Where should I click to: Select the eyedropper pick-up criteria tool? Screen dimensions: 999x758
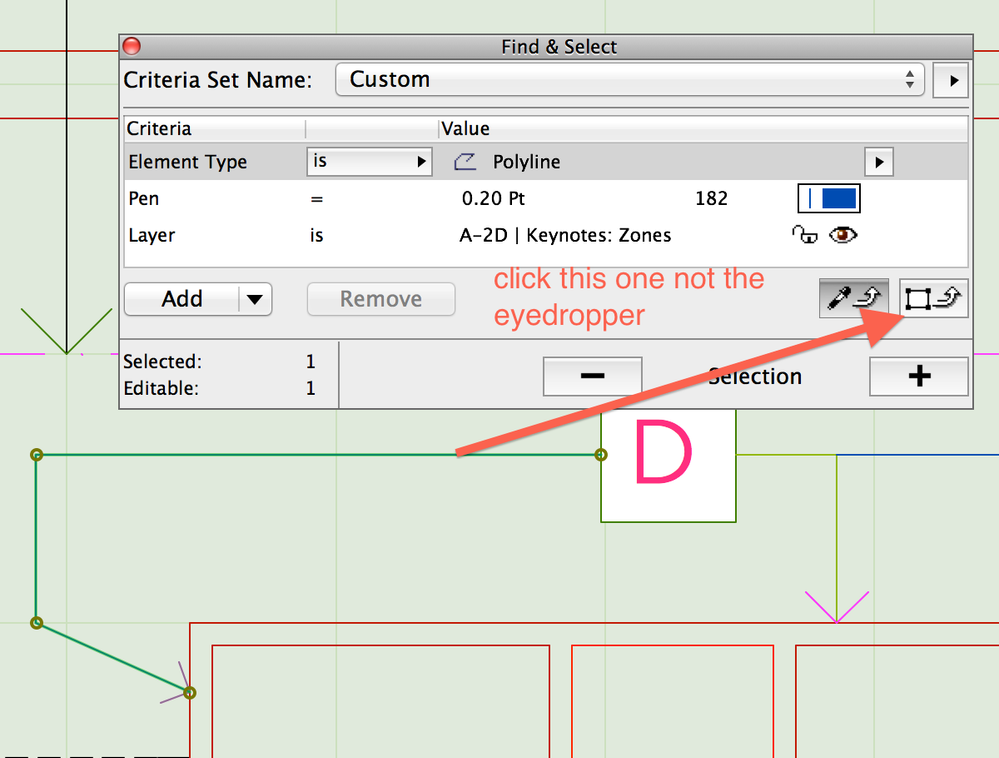click(854, 298)
